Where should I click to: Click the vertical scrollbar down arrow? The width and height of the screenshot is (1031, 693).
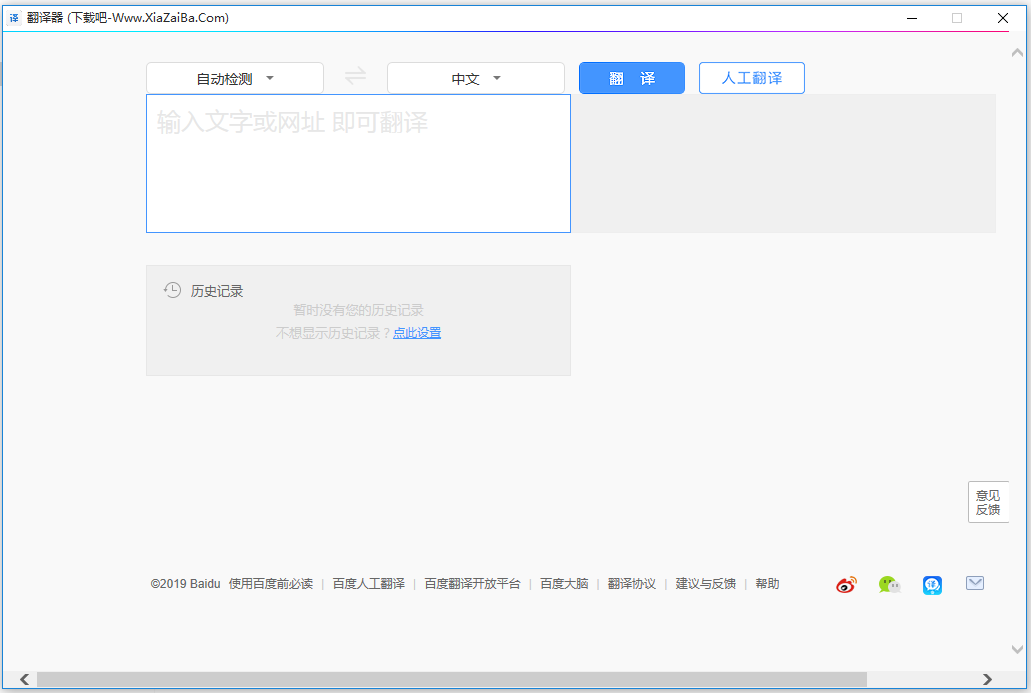click(x=1018, y=650)
